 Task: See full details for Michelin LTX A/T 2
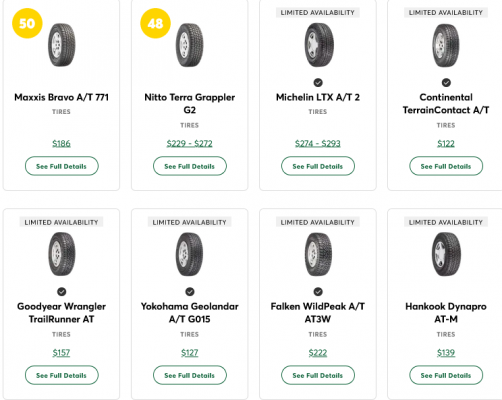click(318, 166)
